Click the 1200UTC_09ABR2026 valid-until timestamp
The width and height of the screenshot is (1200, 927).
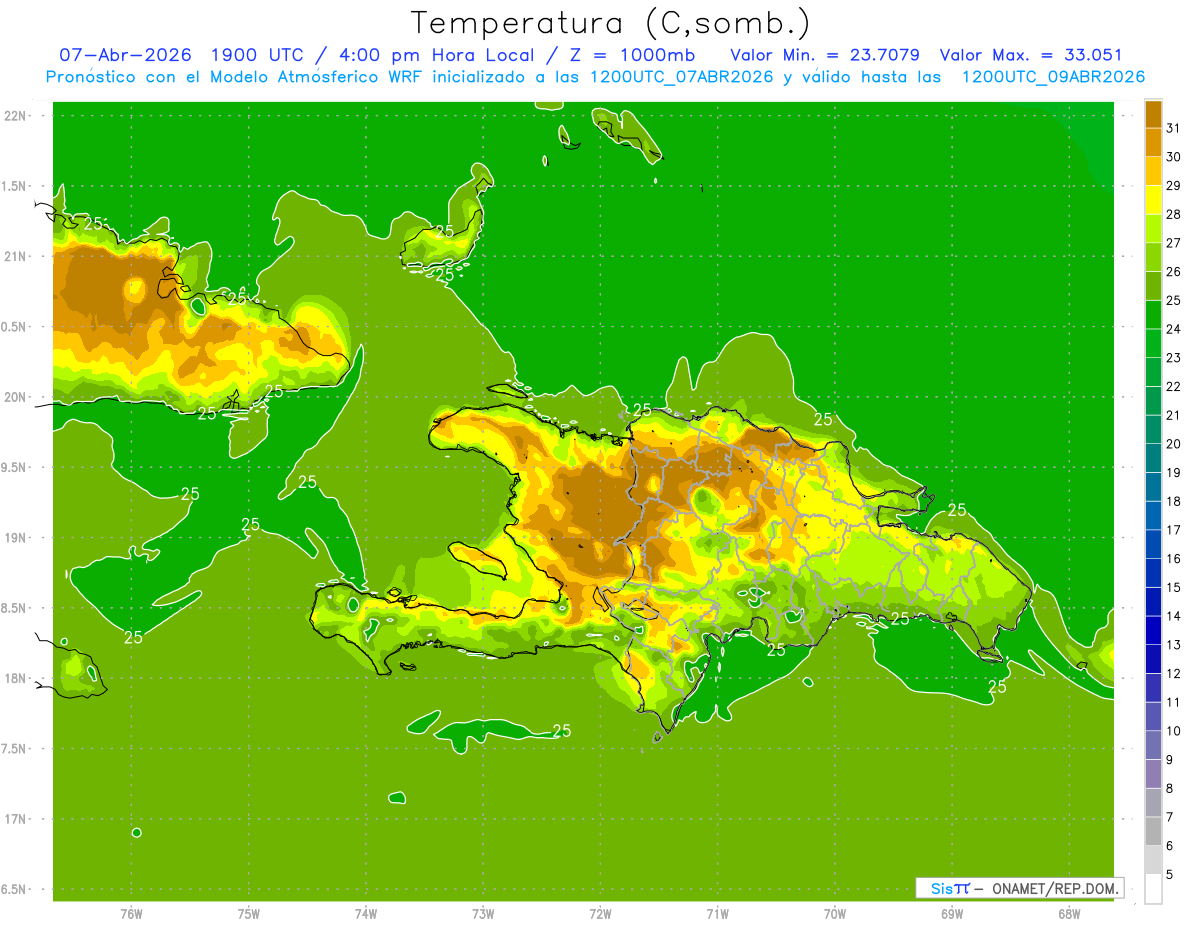pyautogui.click(x=1053, y=77)
